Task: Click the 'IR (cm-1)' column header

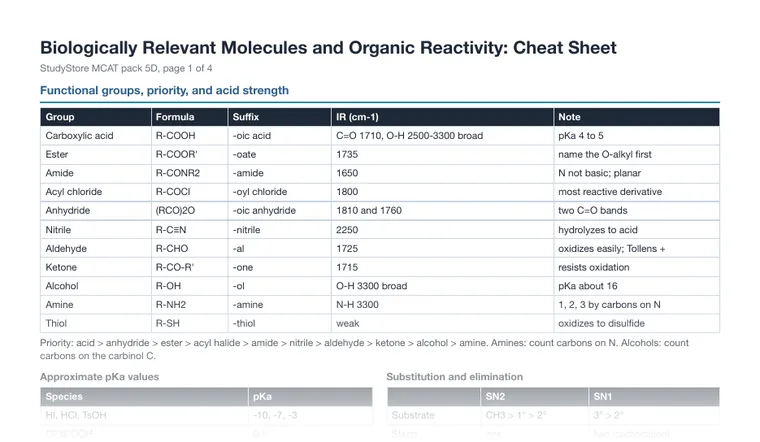Action: pos(443,117)
